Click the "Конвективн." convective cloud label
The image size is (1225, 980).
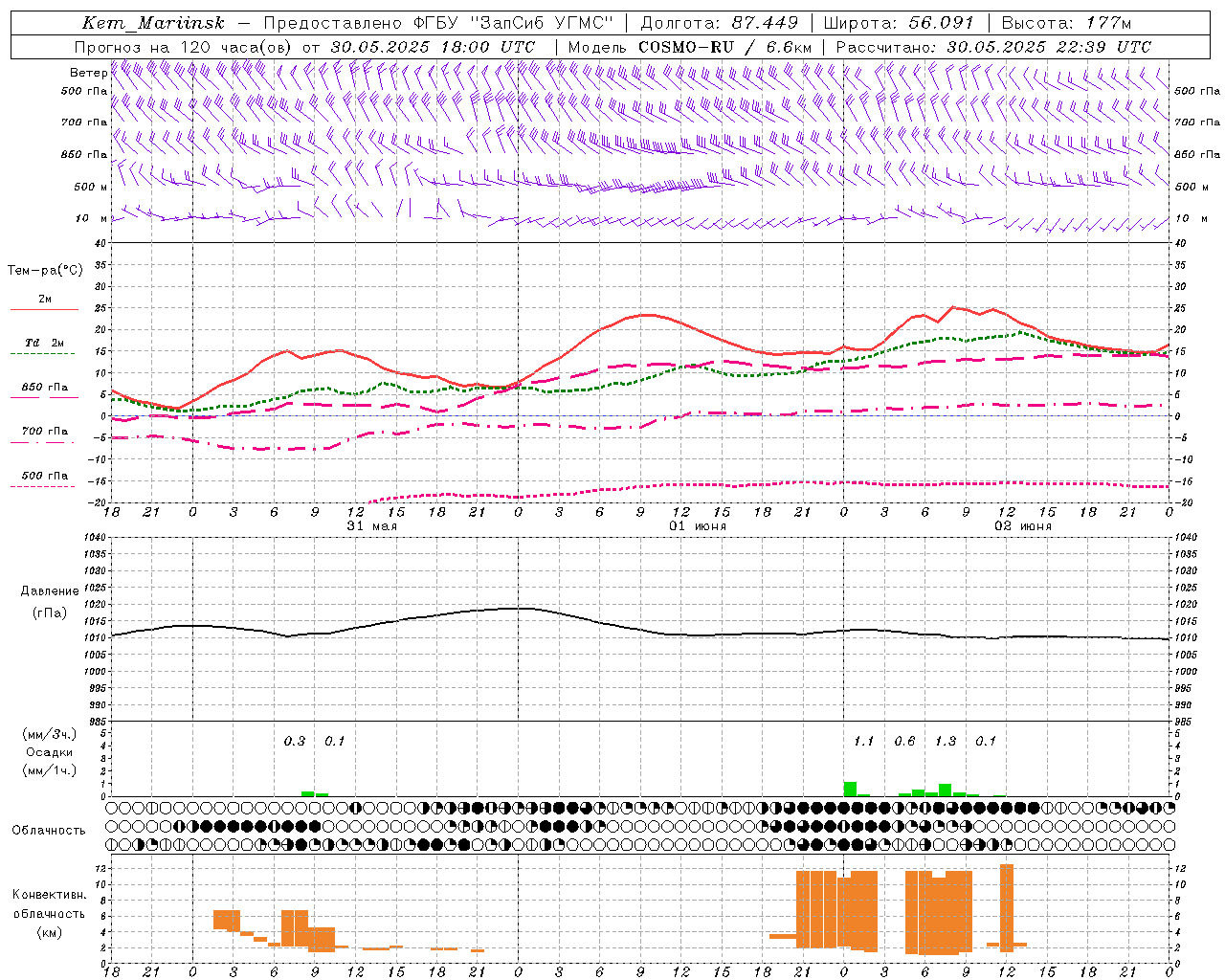(49, 895)
